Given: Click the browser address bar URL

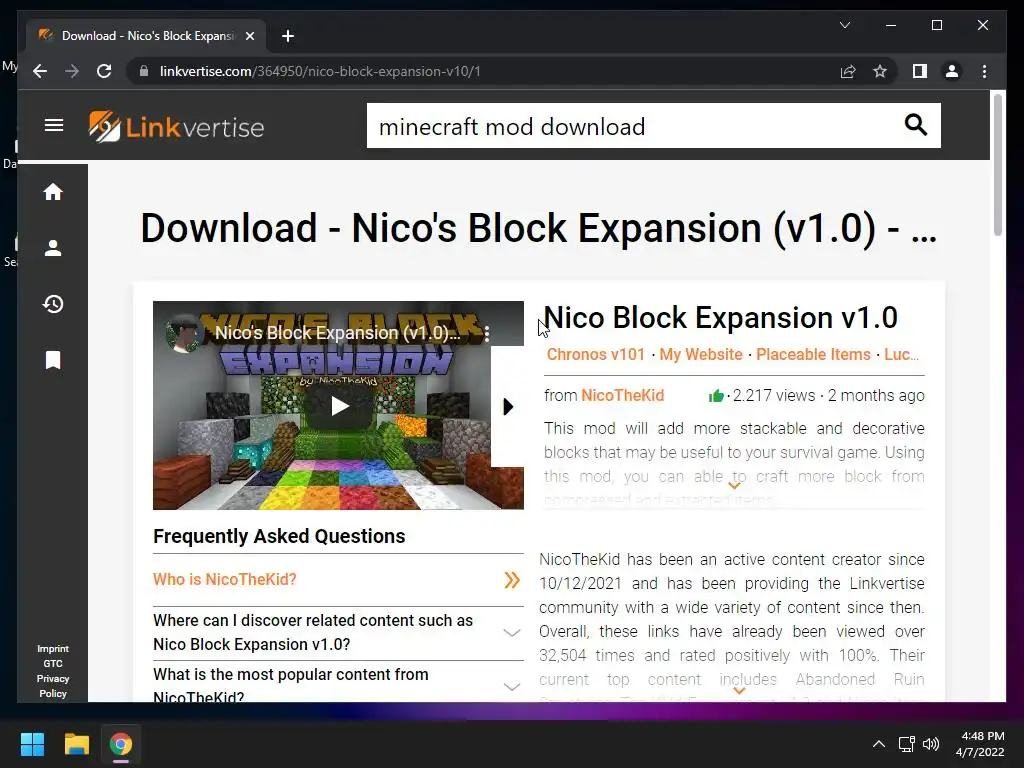Looking at the screenshot, I should (x=320, y=71).
